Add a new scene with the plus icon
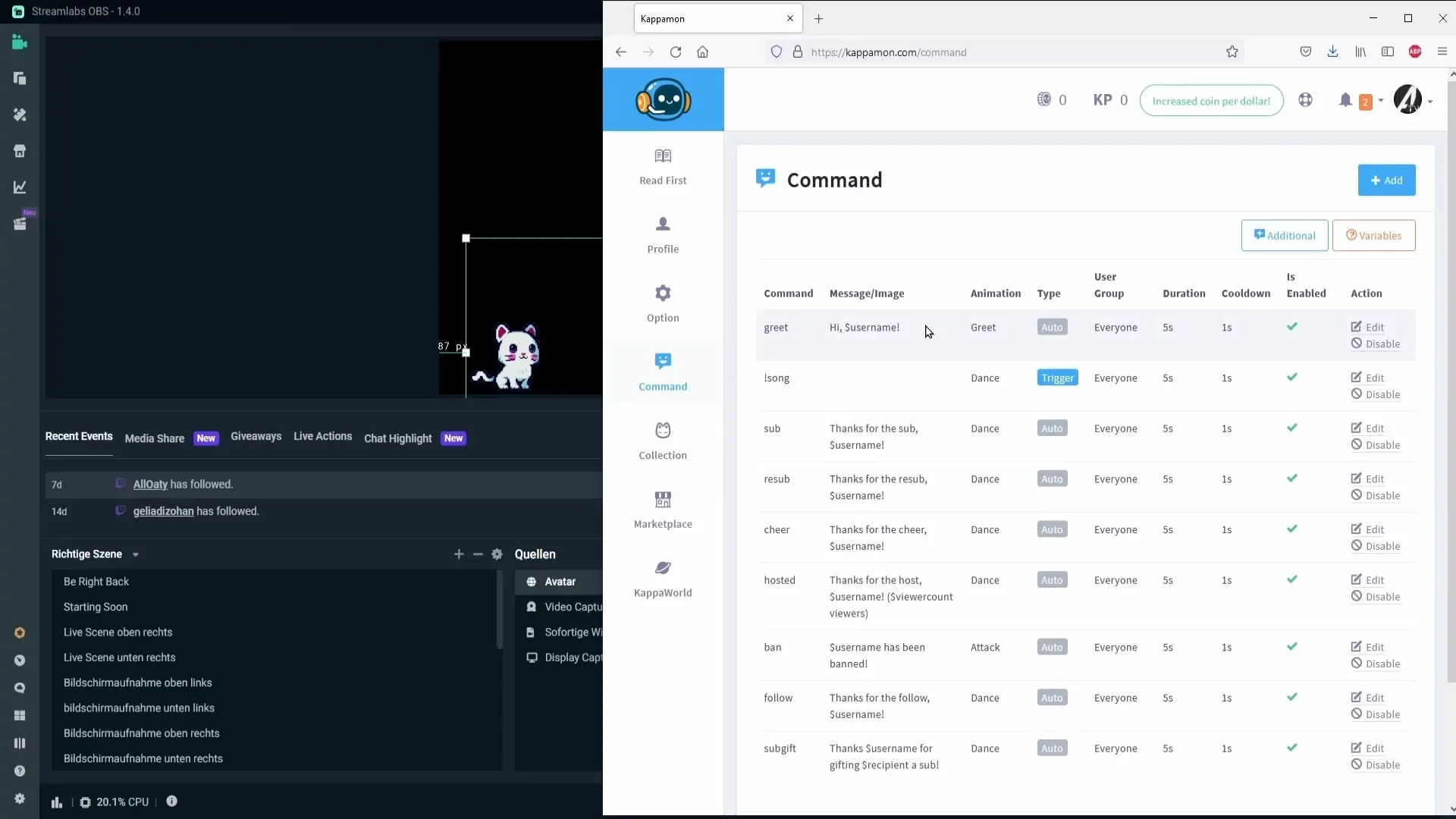The width and height of the screenshot is (1456, 819). [x=459, y=554]
